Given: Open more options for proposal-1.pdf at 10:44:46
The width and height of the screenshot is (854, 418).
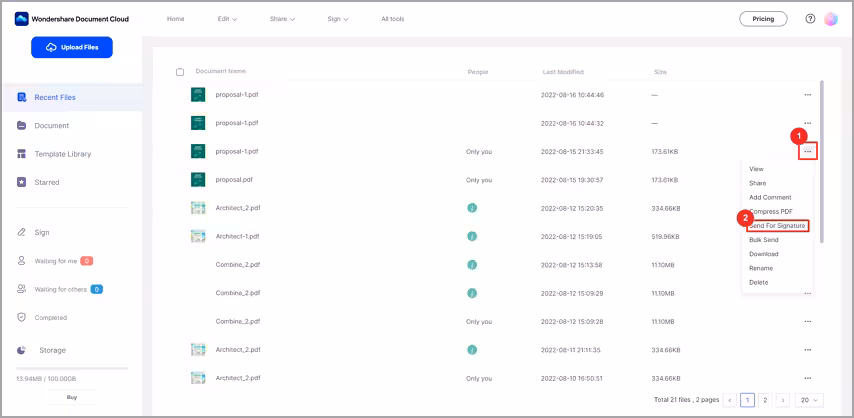Looking at the screenshot, I should [808, 95].
